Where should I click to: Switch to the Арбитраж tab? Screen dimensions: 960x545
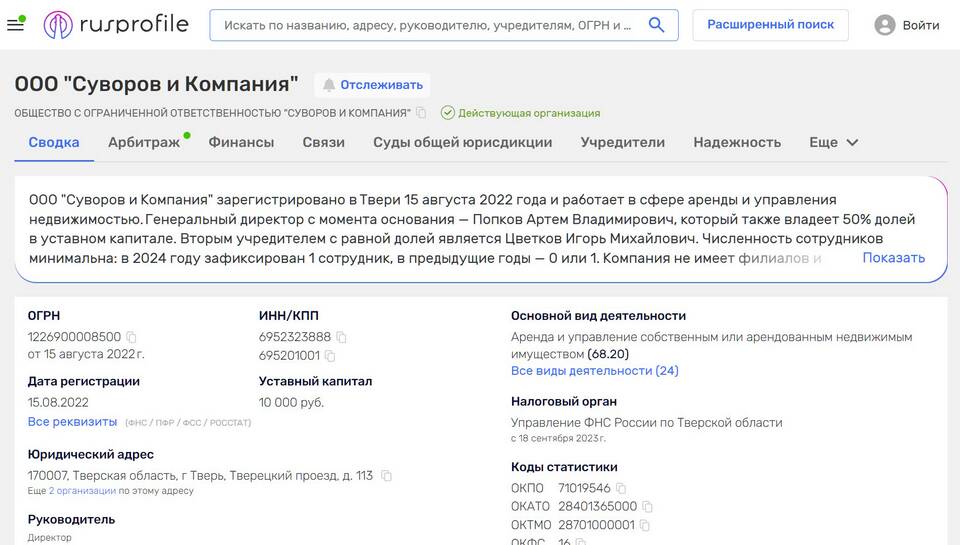click(144, 142)
